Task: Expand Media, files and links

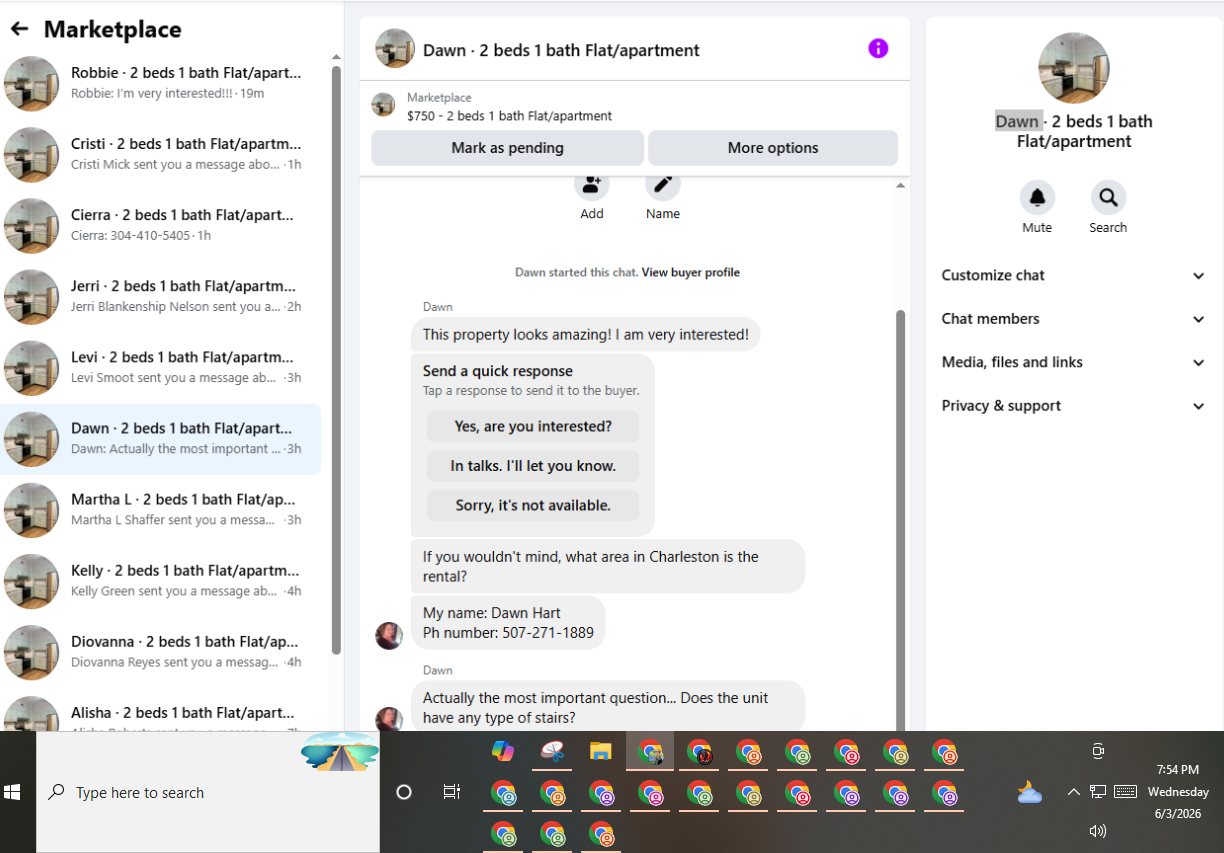Action: pos(1074,362)
